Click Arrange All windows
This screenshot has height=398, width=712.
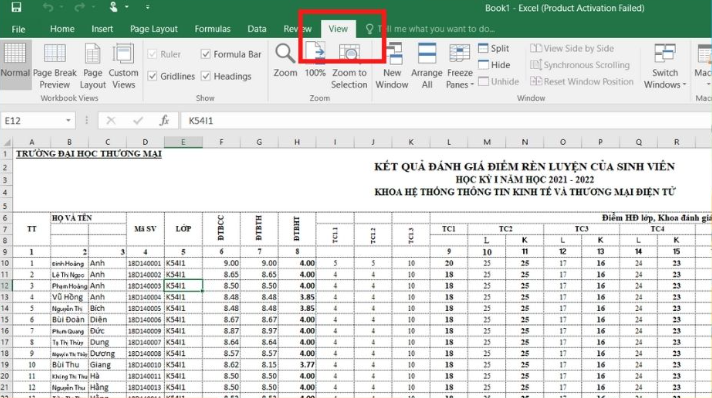click(x=427, y=66)
